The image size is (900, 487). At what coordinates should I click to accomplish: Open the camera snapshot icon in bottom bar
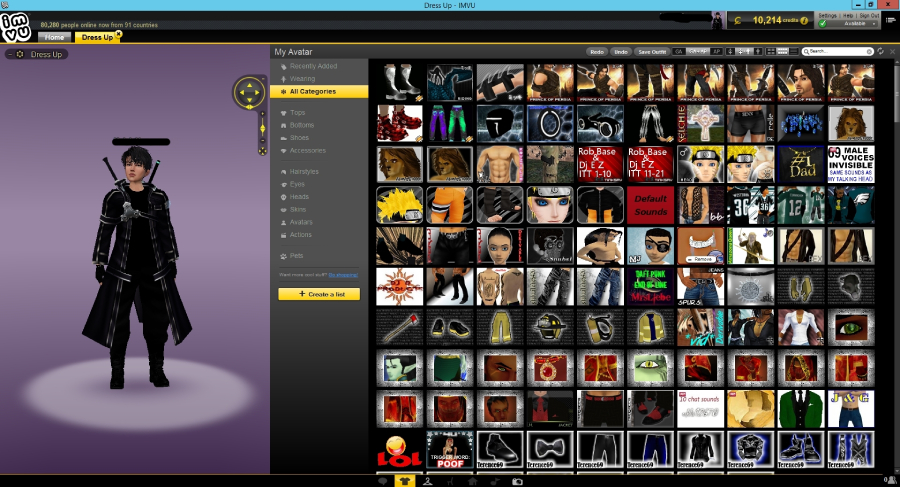(x=517, y=481)
